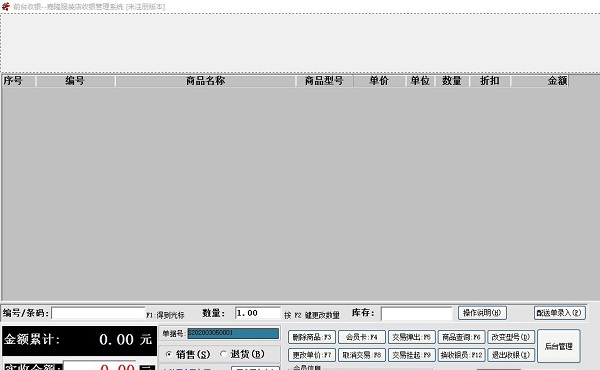Image resolution: width=600 pixels, height=370 pixels.
Task: Click the 单位 column header
Action: point(420,81)
